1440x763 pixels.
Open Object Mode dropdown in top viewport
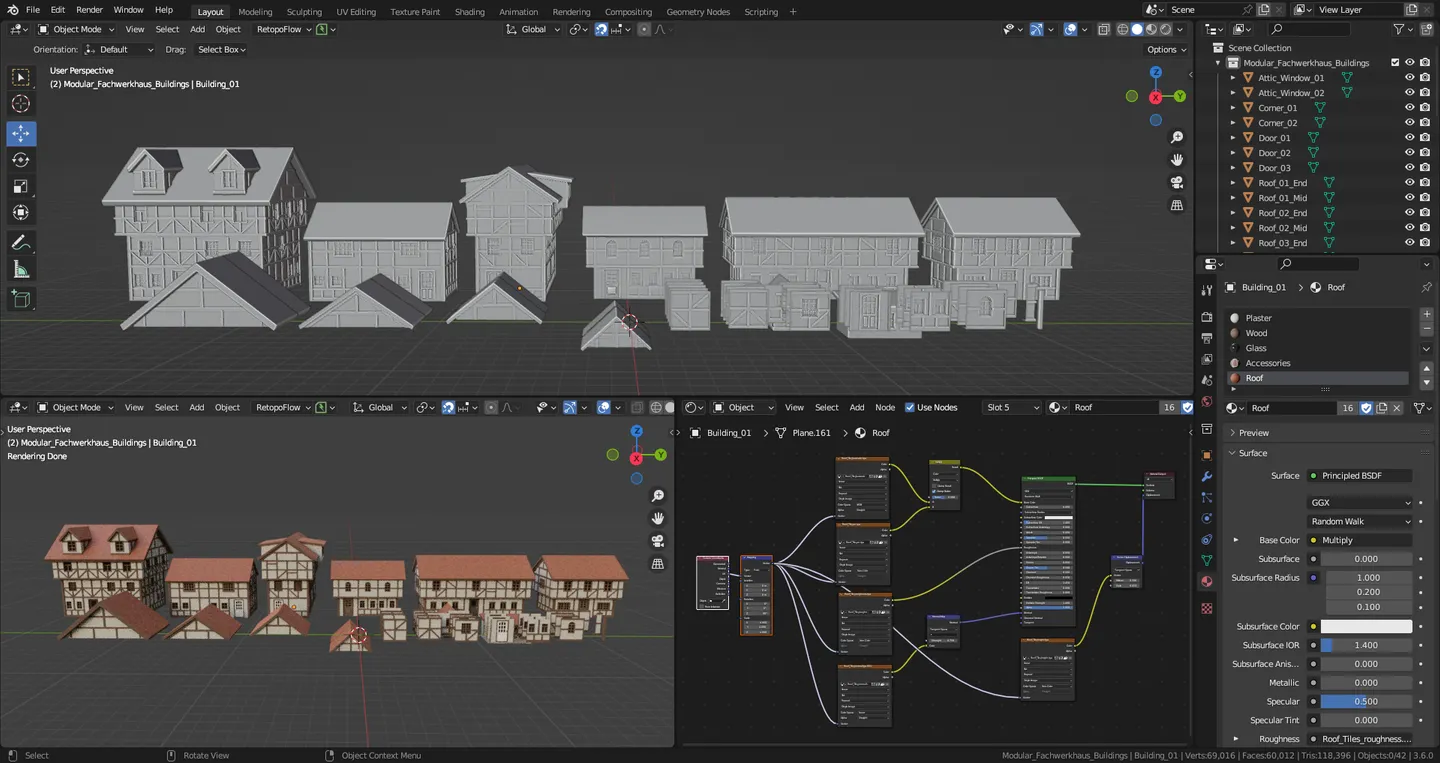[x=76, y=29]
